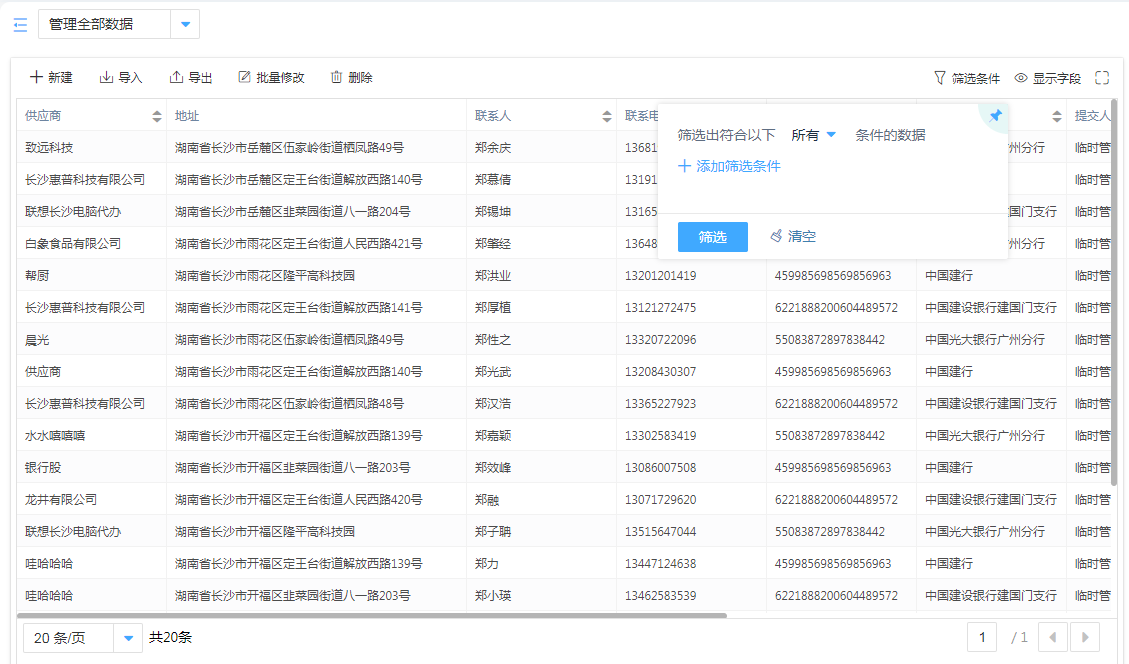Click the 删除 trash button

pos(351,78)
